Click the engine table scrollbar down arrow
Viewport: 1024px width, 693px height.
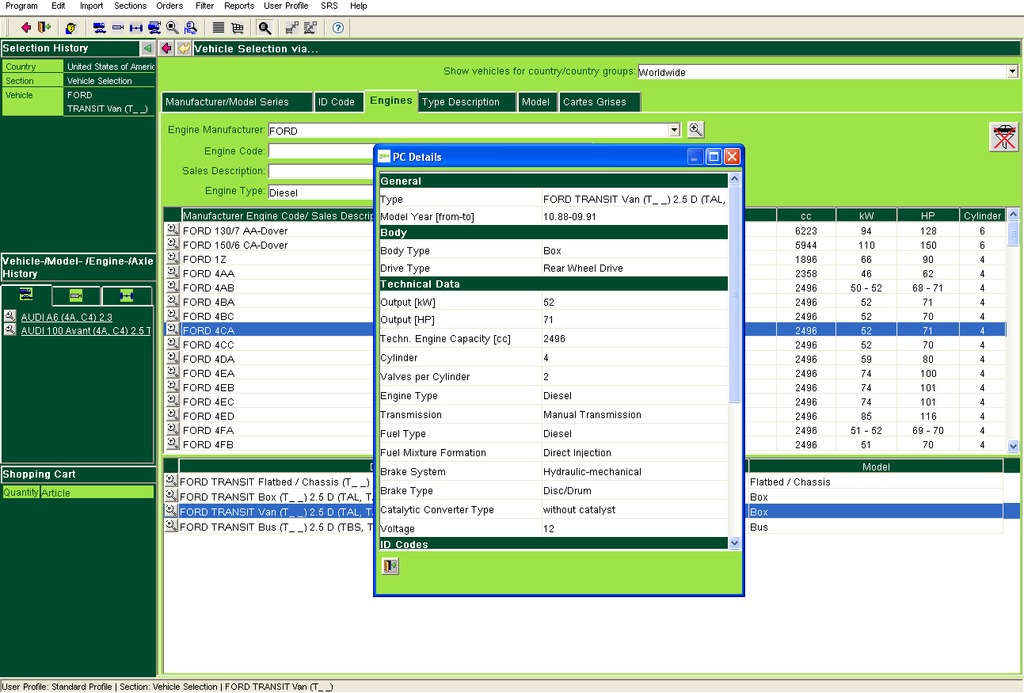click(x=1013, y=446)
